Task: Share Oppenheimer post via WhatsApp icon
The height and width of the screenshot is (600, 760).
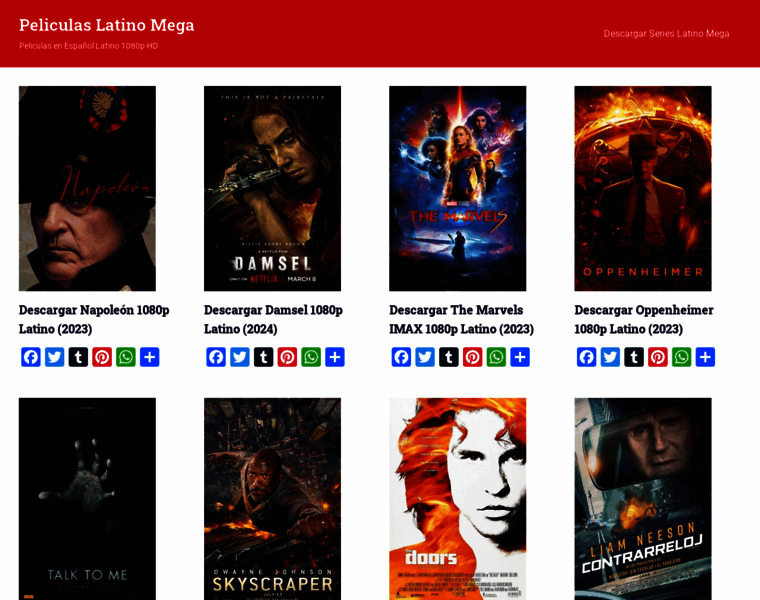Action: tap(681, 357)
